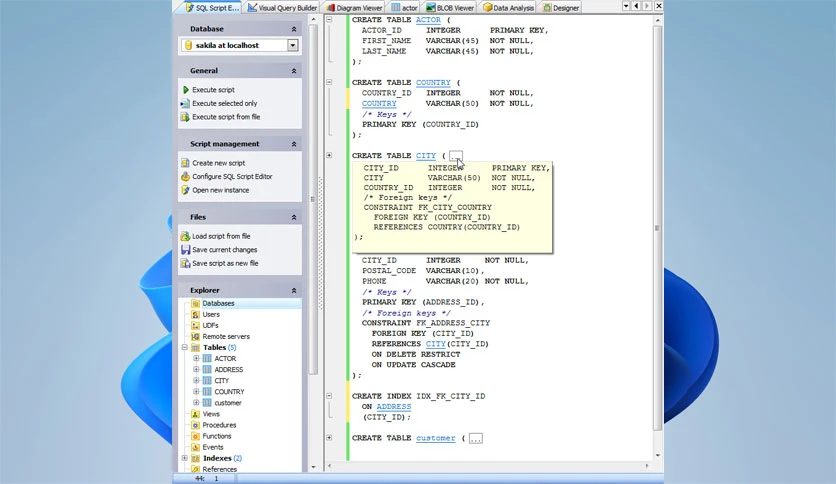Viewport: 836px width, 484px height.
Task: Expand the Indexes node in Explorer
Action: [184, 458]
